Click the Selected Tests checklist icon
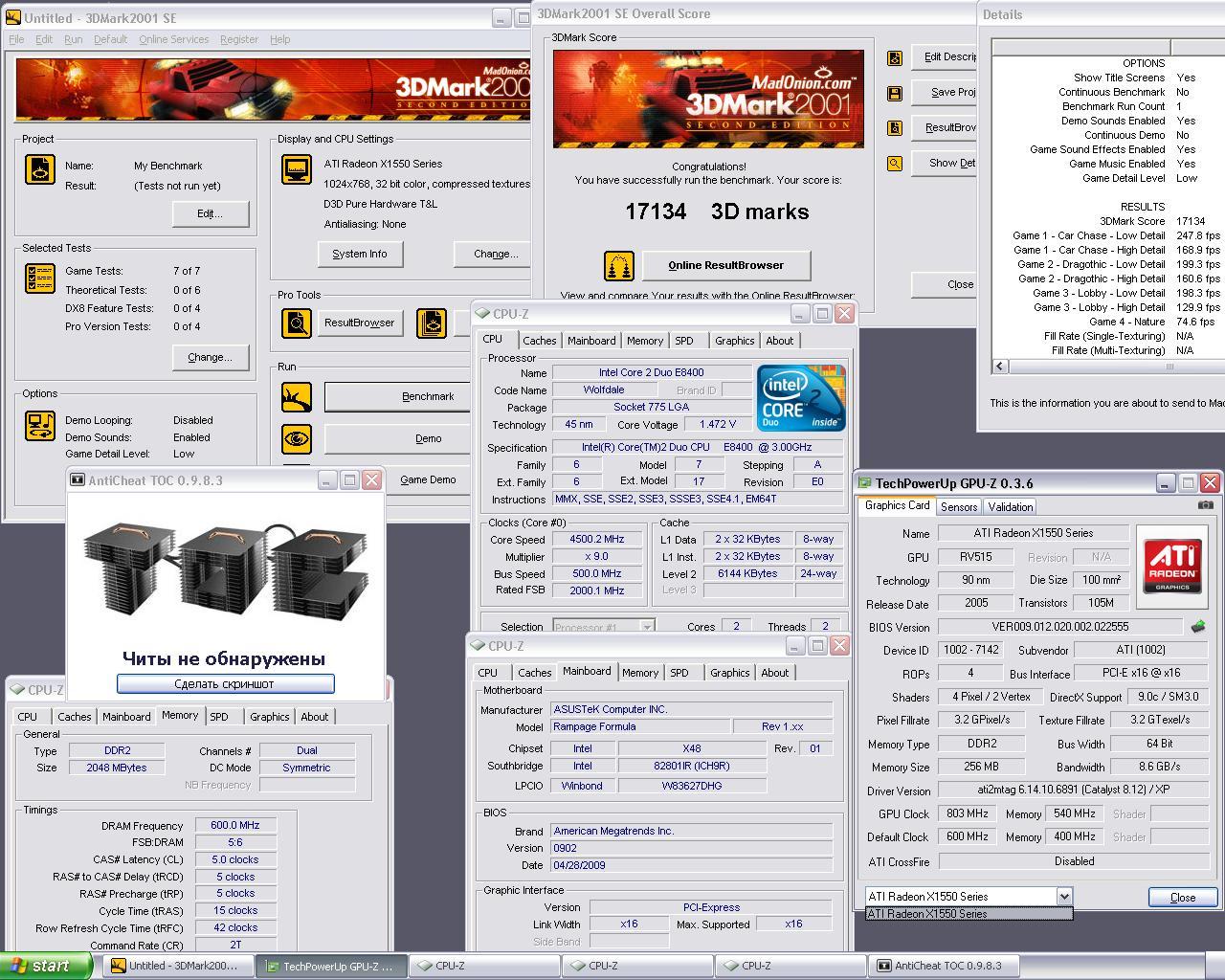This screenshot has height=980, width=1225. tap(40, 278)
